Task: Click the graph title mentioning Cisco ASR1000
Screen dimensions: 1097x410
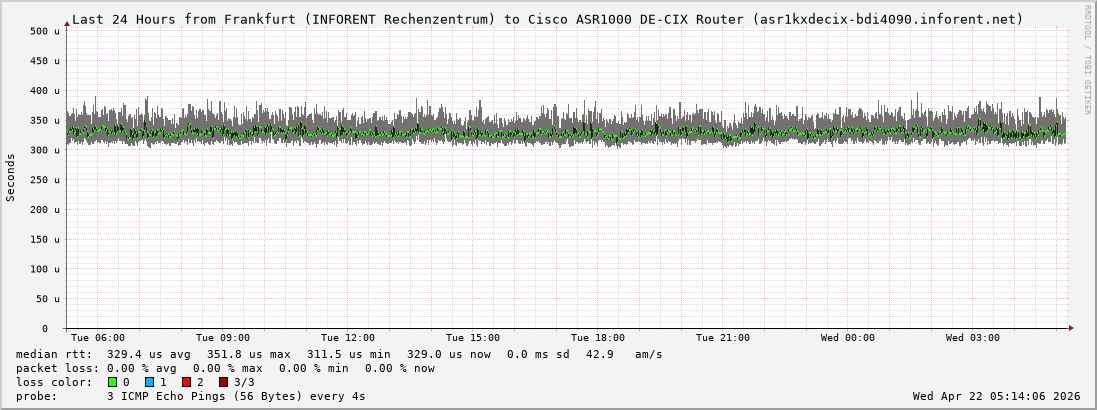Action: click(547, 19)
